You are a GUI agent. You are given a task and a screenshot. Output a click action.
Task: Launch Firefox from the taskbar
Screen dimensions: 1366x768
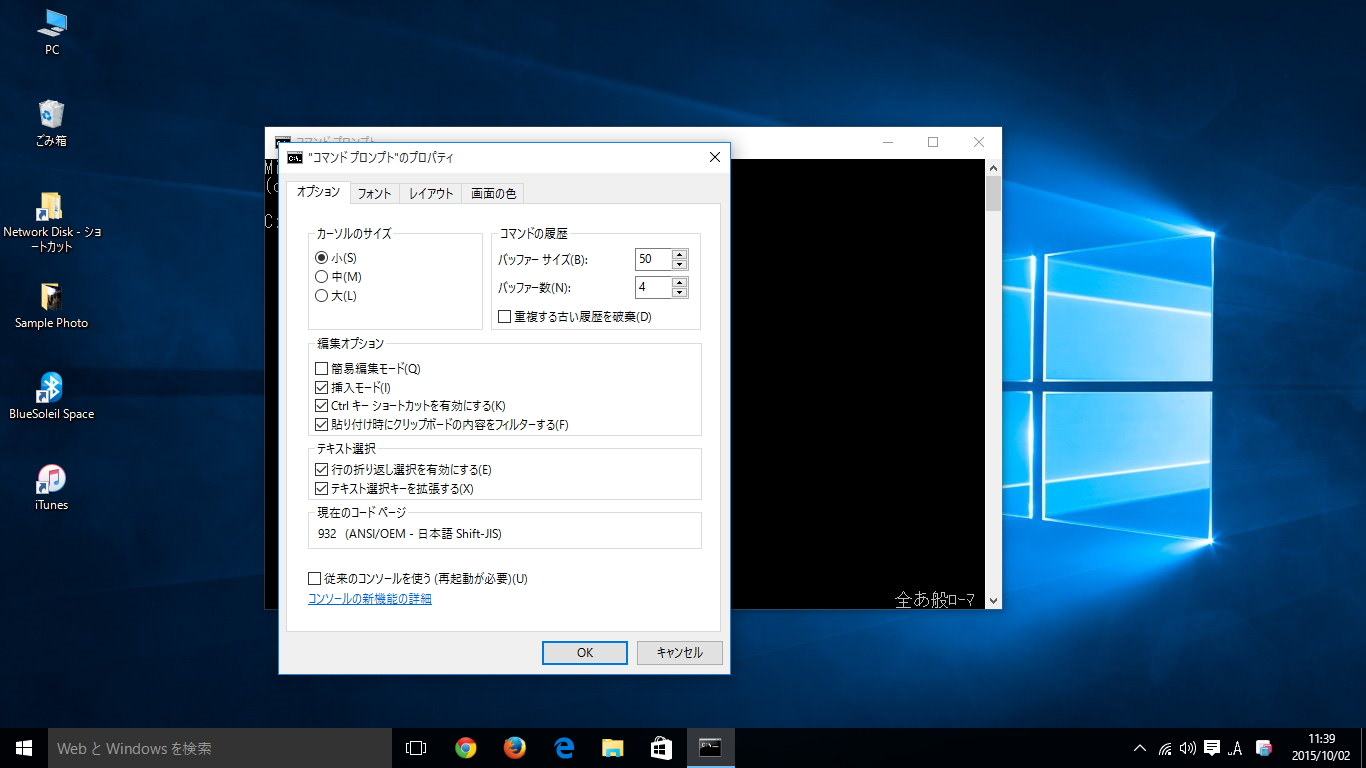pos(514,748)
